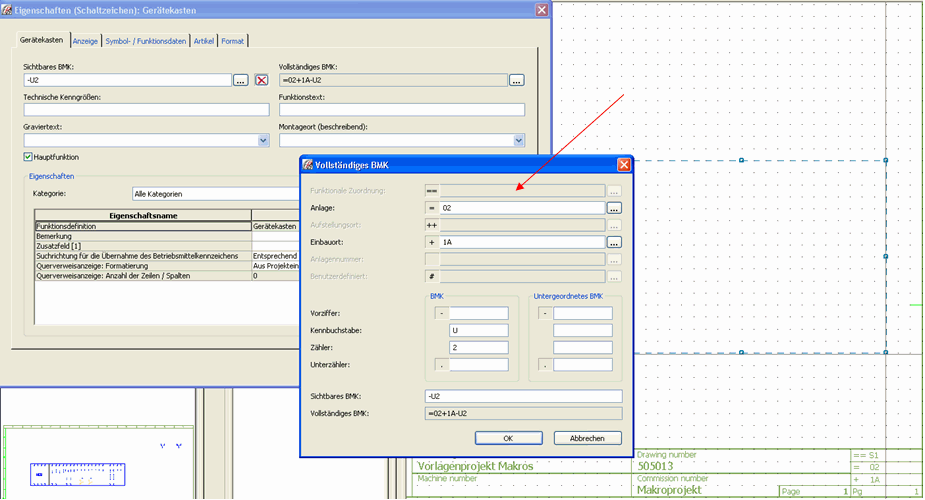925x500 pixels.
Task: Click '.' prefix button in Untergeordnetes BMK Unterzähler
Action: pos(545,365)
